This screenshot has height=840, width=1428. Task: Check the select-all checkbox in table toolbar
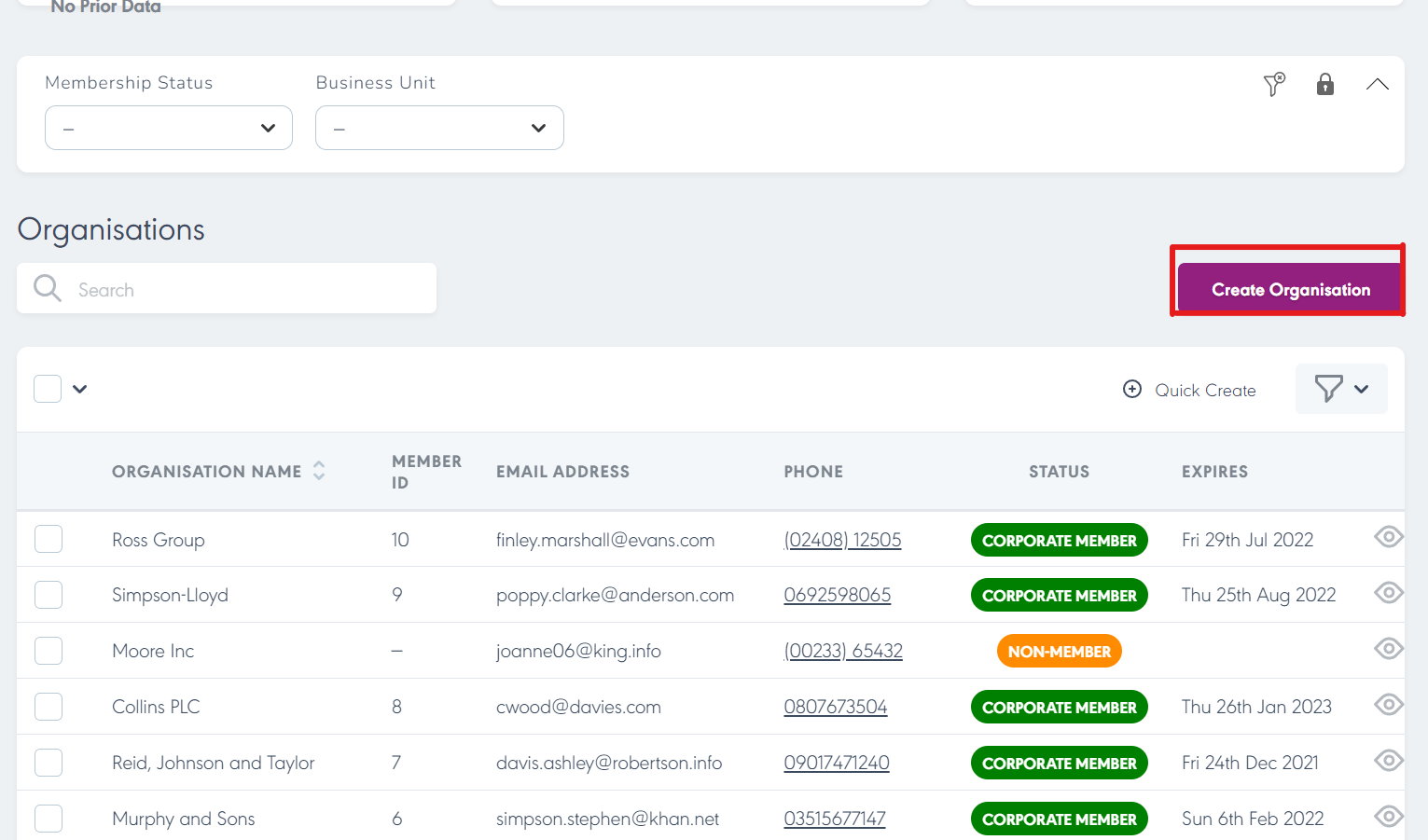pos(48,389)
